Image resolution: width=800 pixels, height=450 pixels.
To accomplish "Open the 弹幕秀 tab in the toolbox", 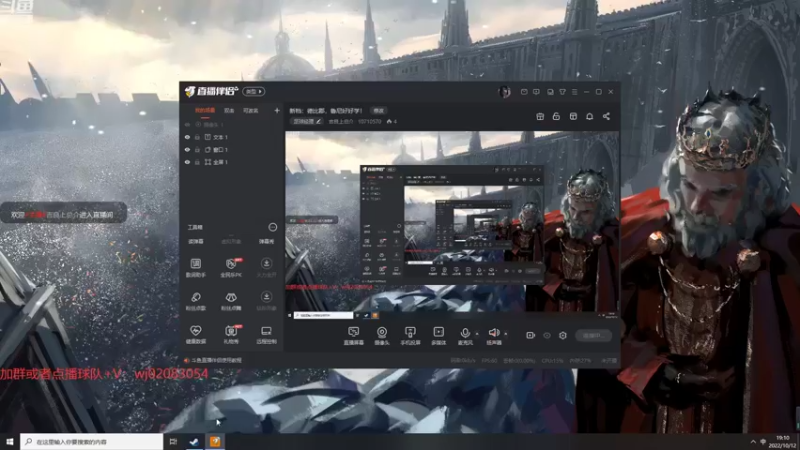I will click(266, 241).
